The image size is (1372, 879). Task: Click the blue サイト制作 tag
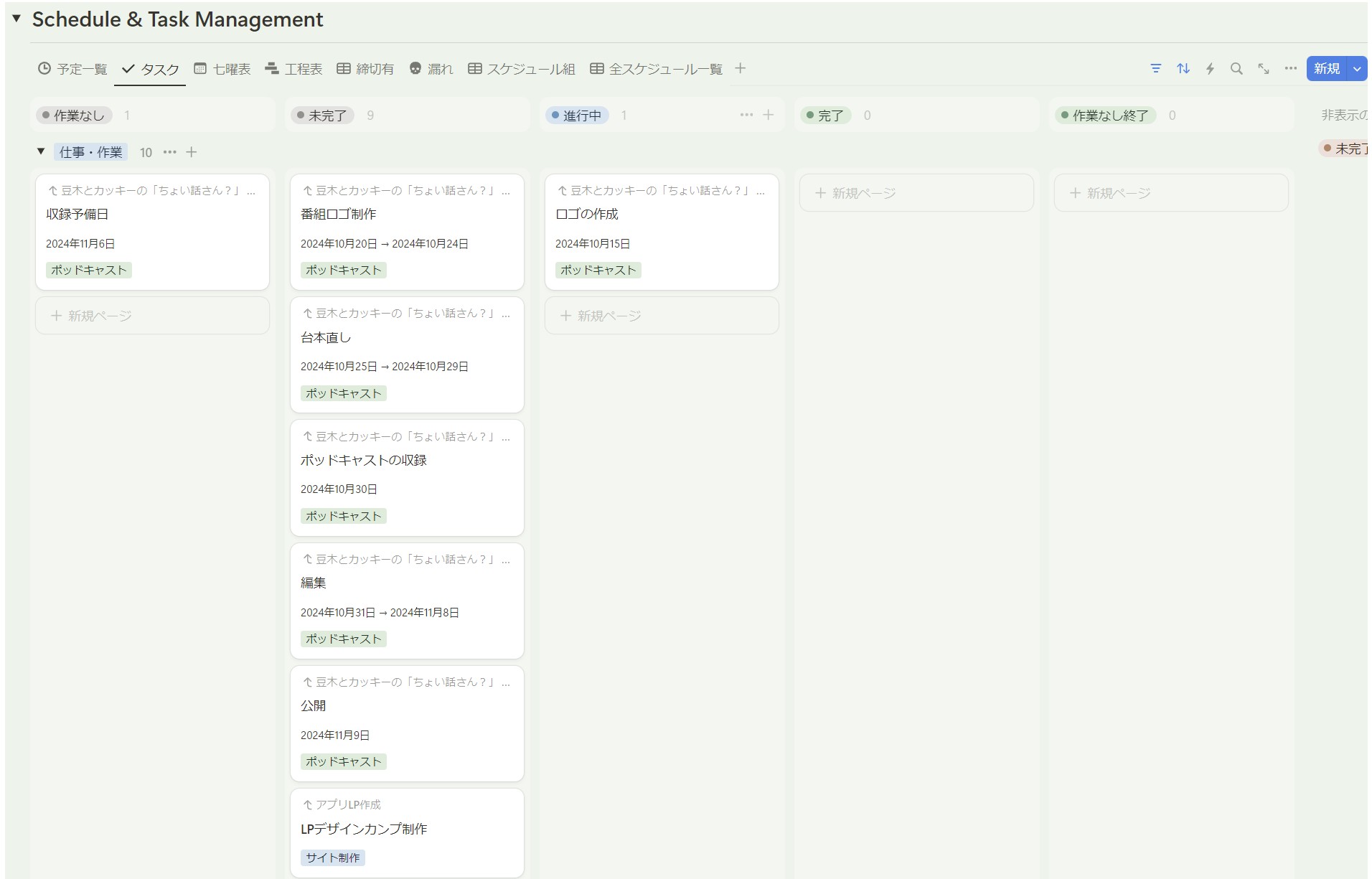[x=332, y=857]
